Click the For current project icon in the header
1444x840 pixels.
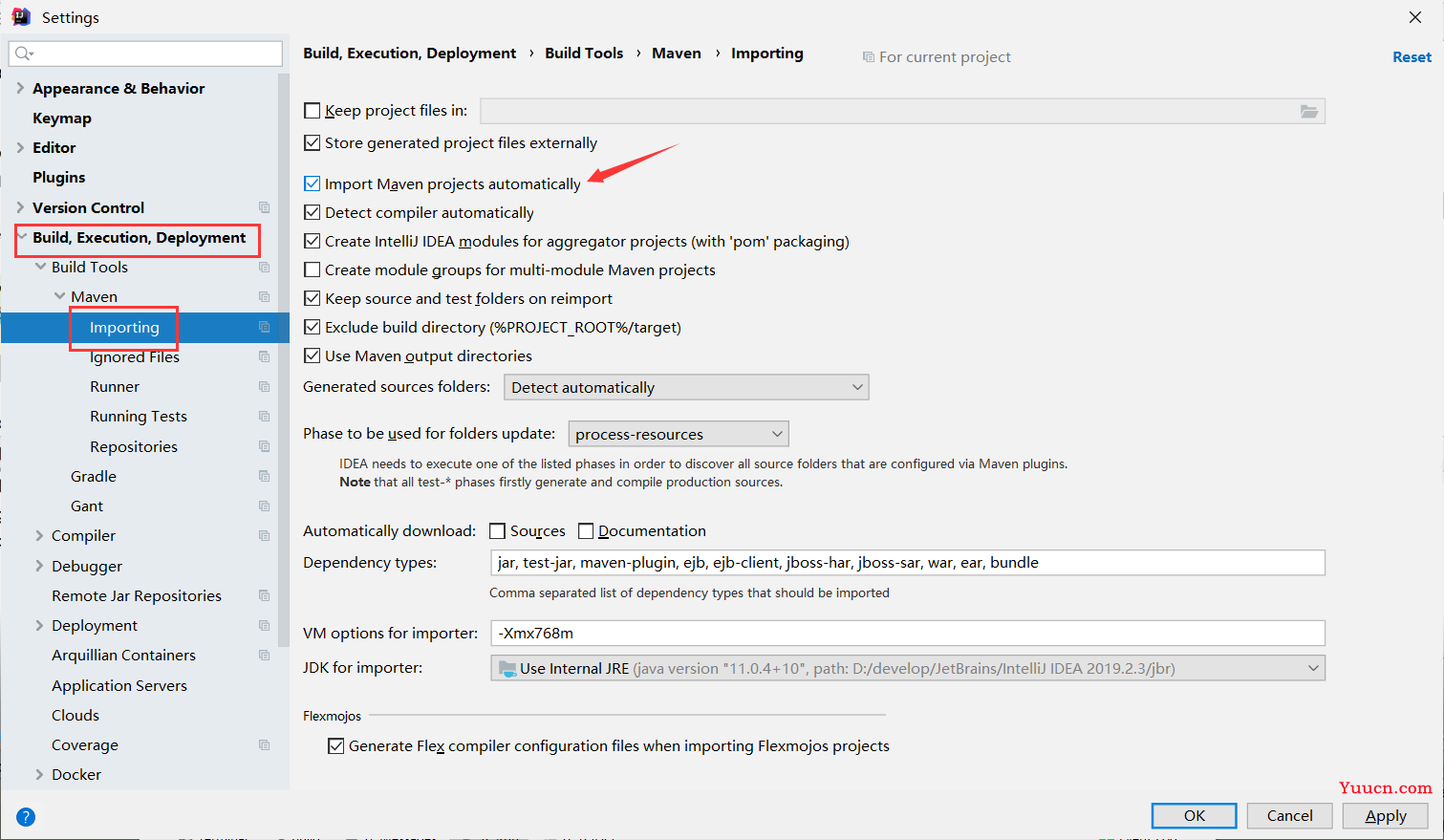(868, 57)
